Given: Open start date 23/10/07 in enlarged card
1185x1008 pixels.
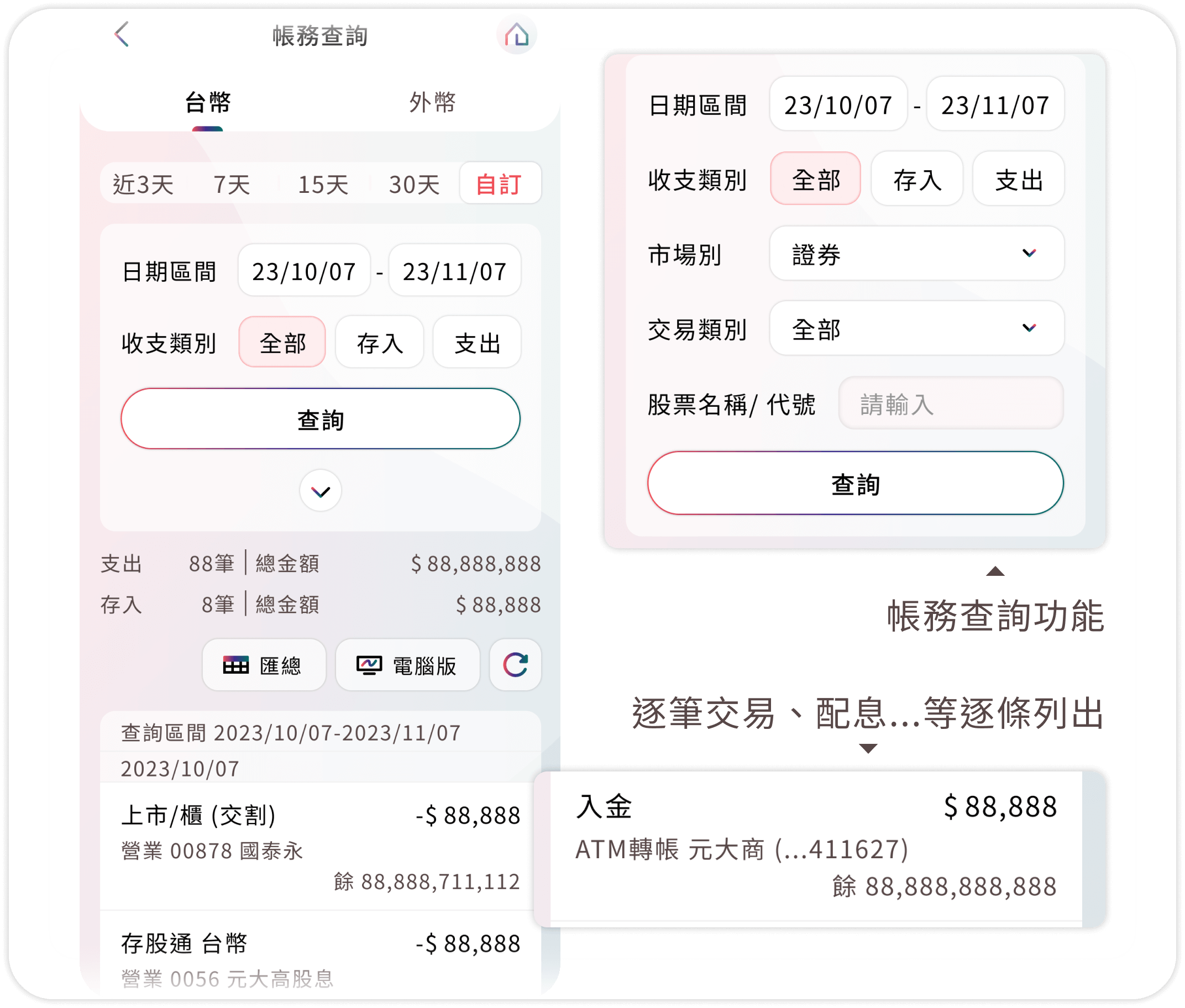Looking at the screenshot, I should (x=838, y=104).
